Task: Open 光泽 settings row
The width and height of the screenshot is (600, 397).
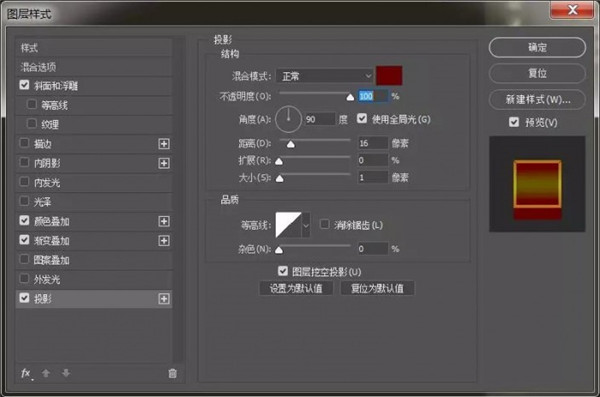Action: click(x=94, y=202)
